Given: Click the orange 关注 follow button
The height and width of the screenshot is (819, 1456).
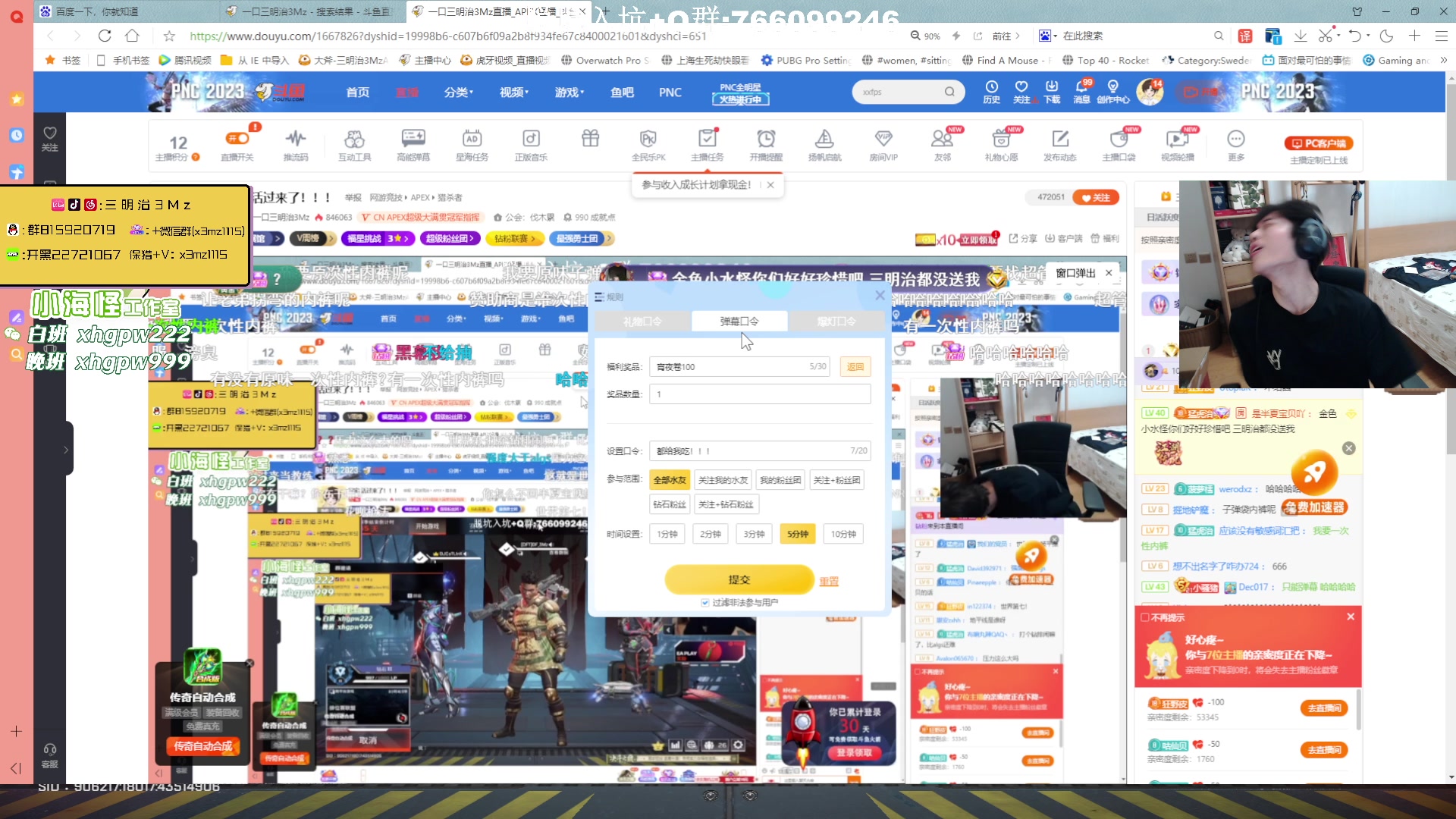Looking at the screenshot, I should (1097, 197).
